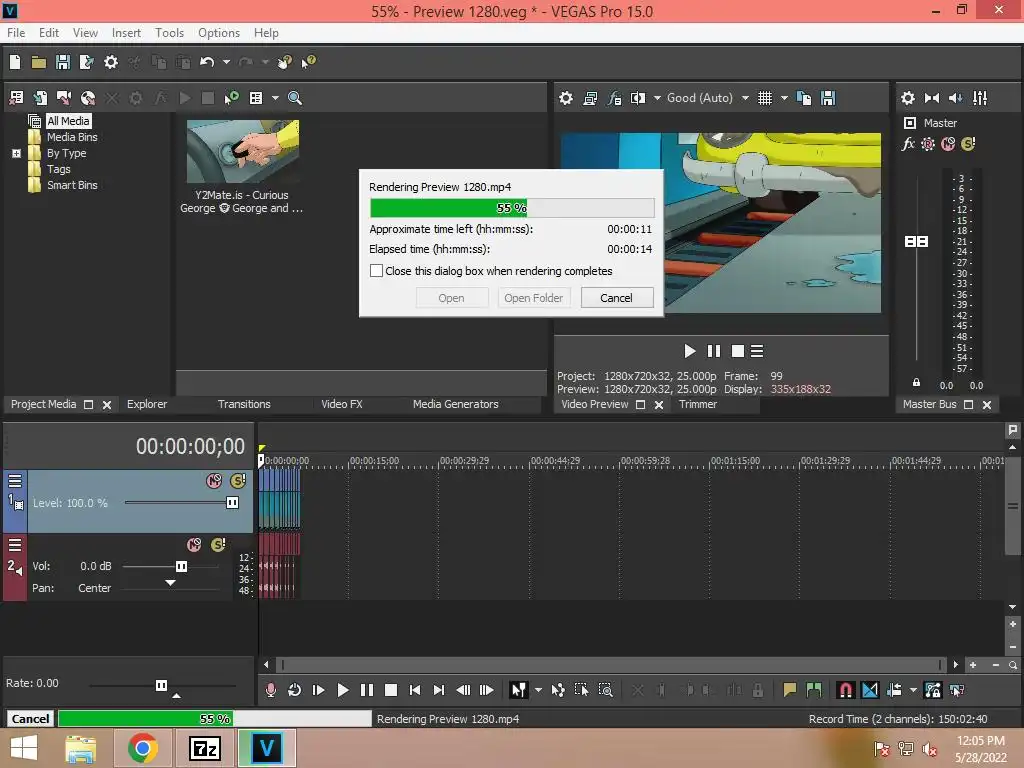Toggle the red Snapping magnet icon

click(x=845, y=690)
